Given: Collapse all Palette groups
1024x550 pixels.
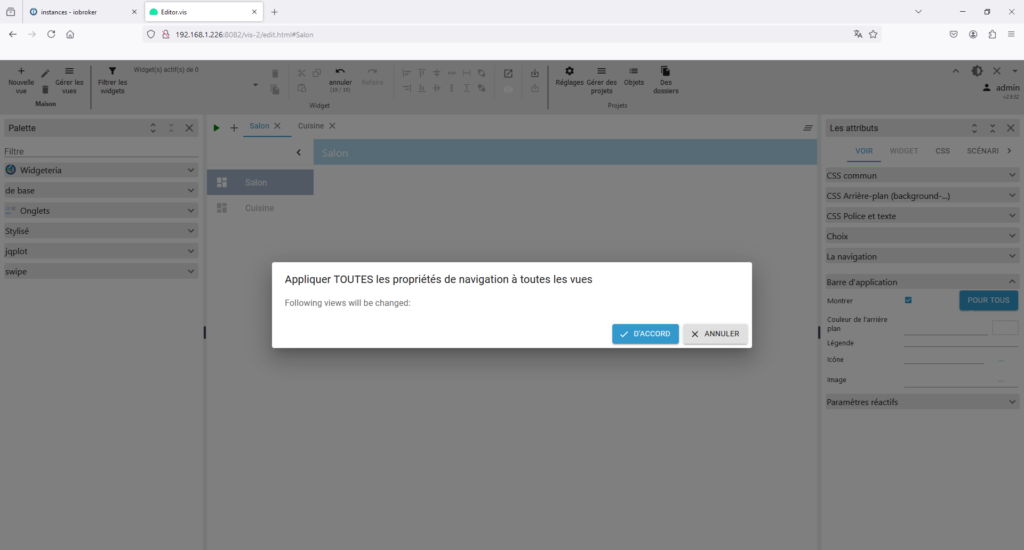Looking at the screenshot, I should 171,128.
